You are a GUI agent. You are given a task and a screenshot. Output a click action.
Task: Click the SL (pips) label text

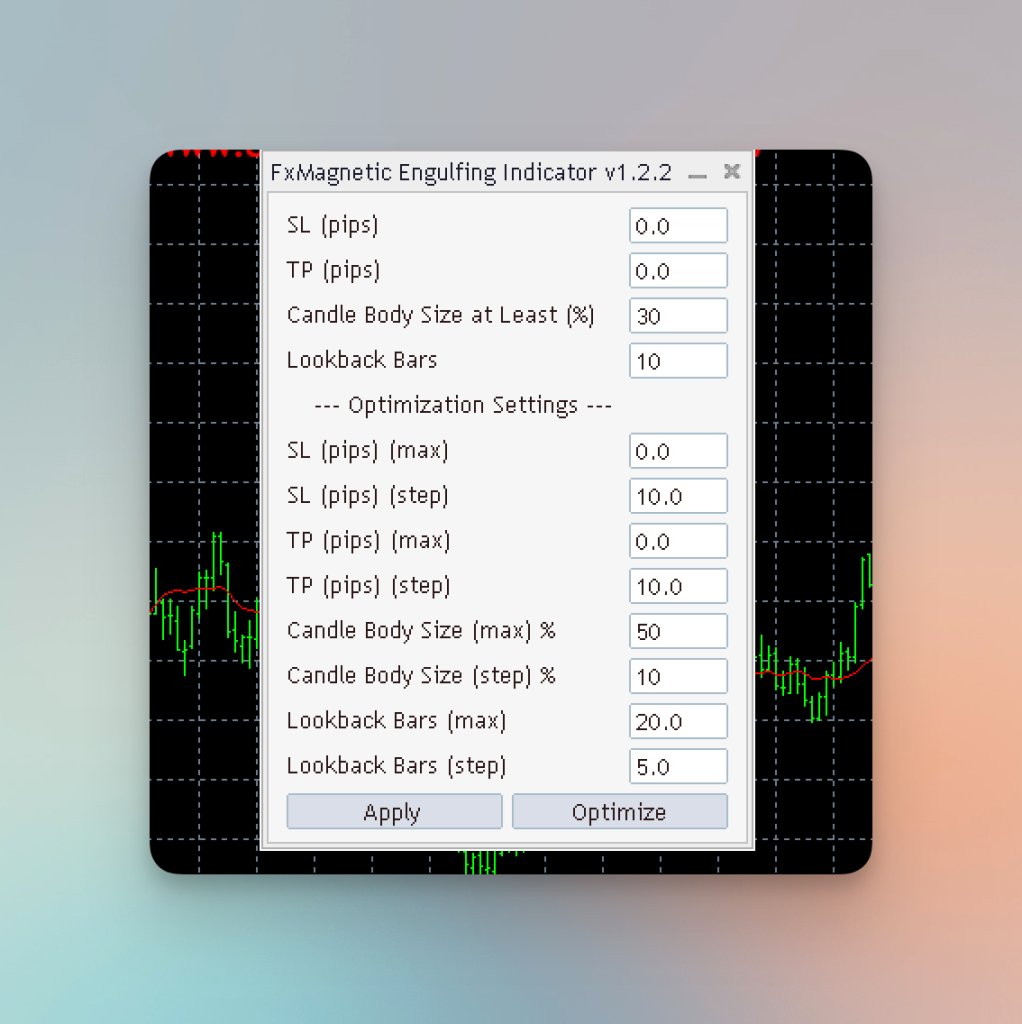pos(332,225)
